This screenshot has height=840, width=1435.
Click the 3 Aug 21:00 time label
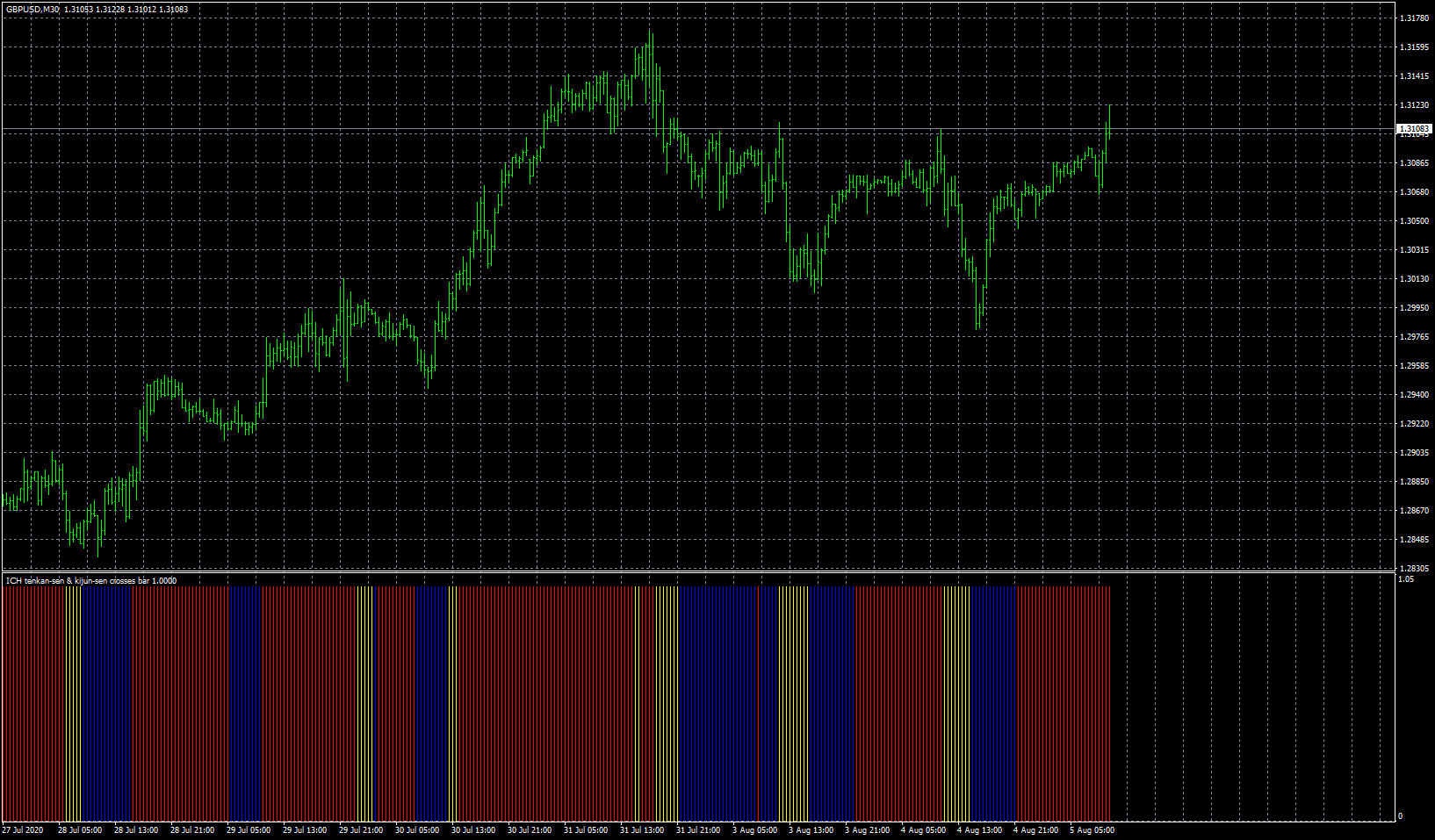(x=867, y=830)
